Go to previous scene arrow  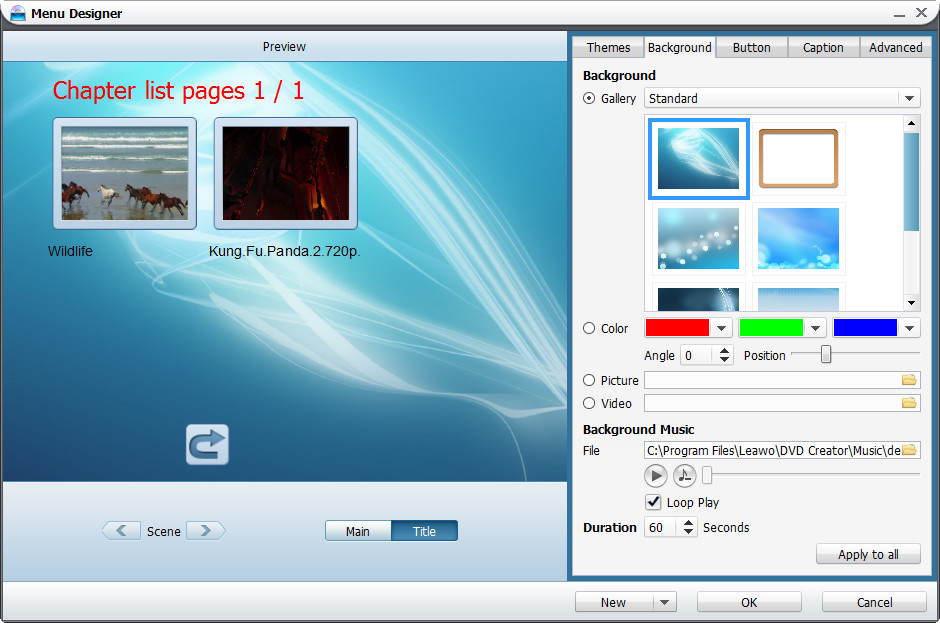pyautogui.click(x=121, y=531)
